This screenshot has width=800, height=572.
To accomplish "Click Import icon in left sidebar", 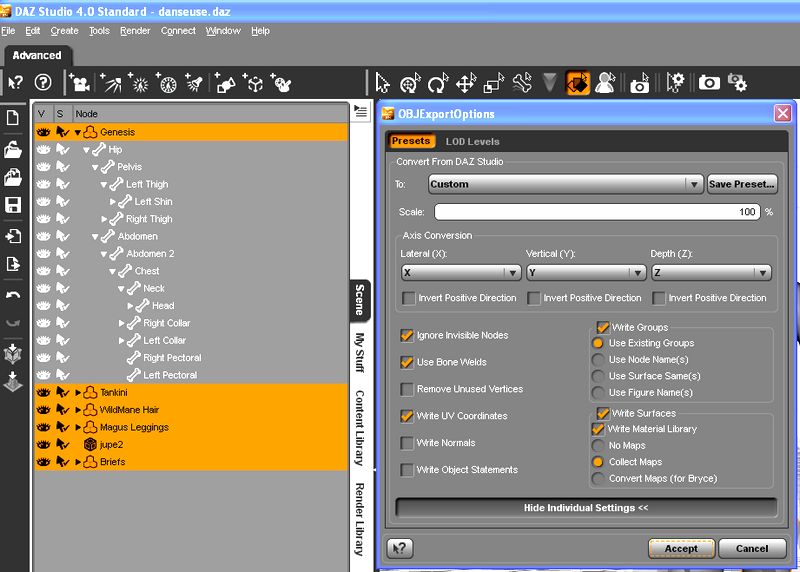I will pyautogui.click(x=12, y=236).
